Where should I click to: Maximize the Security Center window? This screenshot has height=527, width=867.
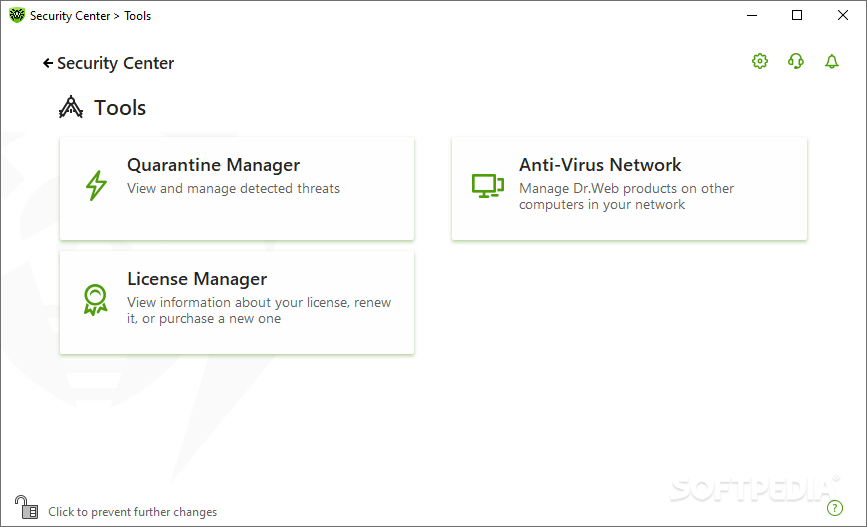point(797,15)
